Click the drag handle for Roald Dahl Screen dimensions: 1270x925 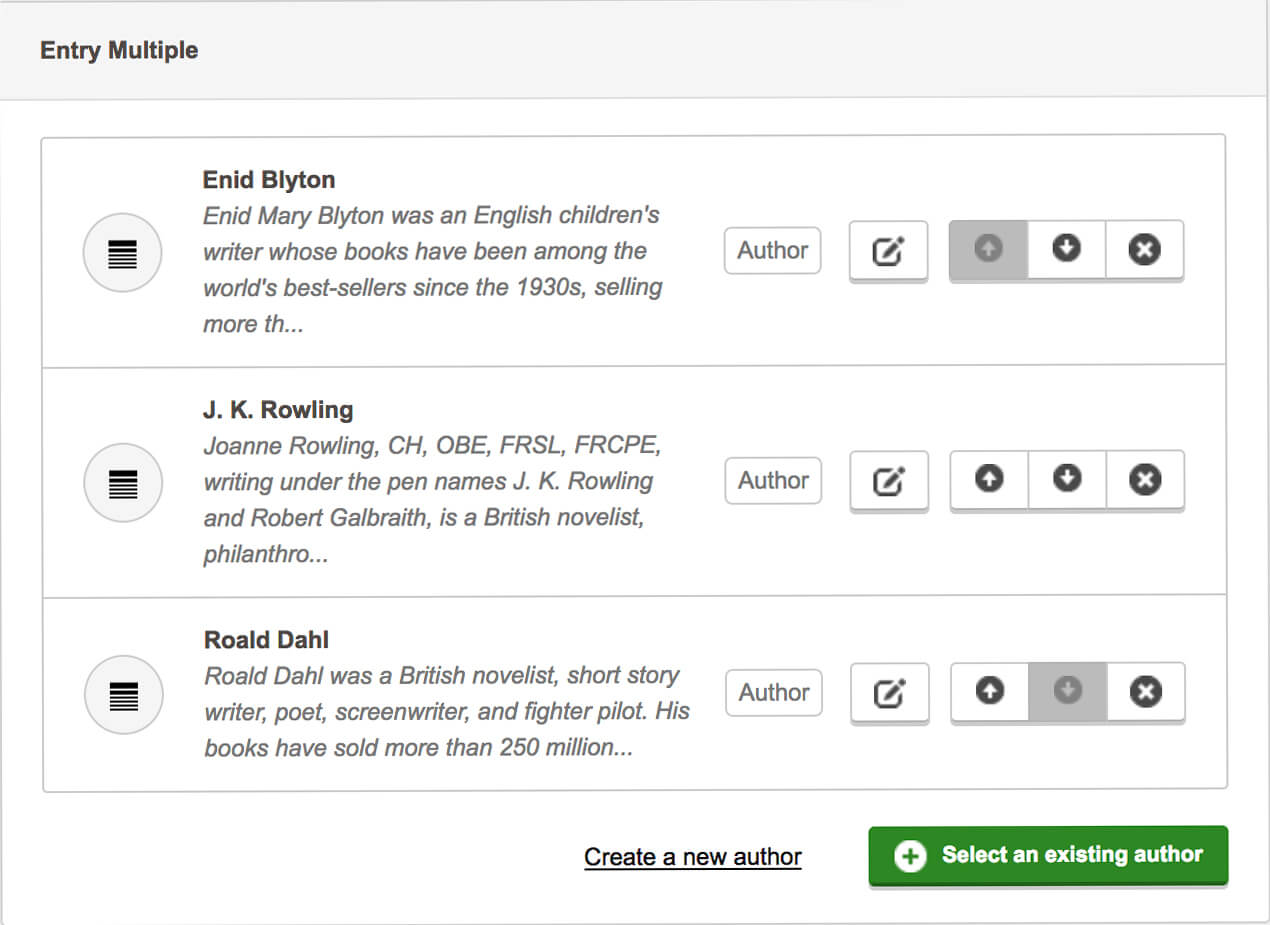pos(122,695)
